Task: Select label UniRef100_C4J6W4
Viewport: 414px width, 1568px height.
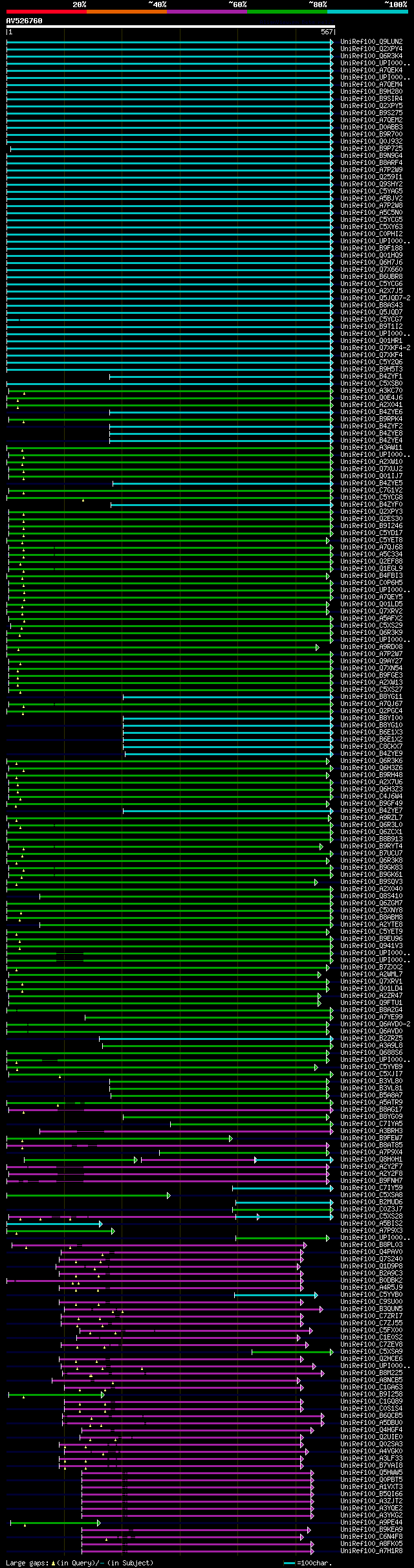Action: (371, 797)
